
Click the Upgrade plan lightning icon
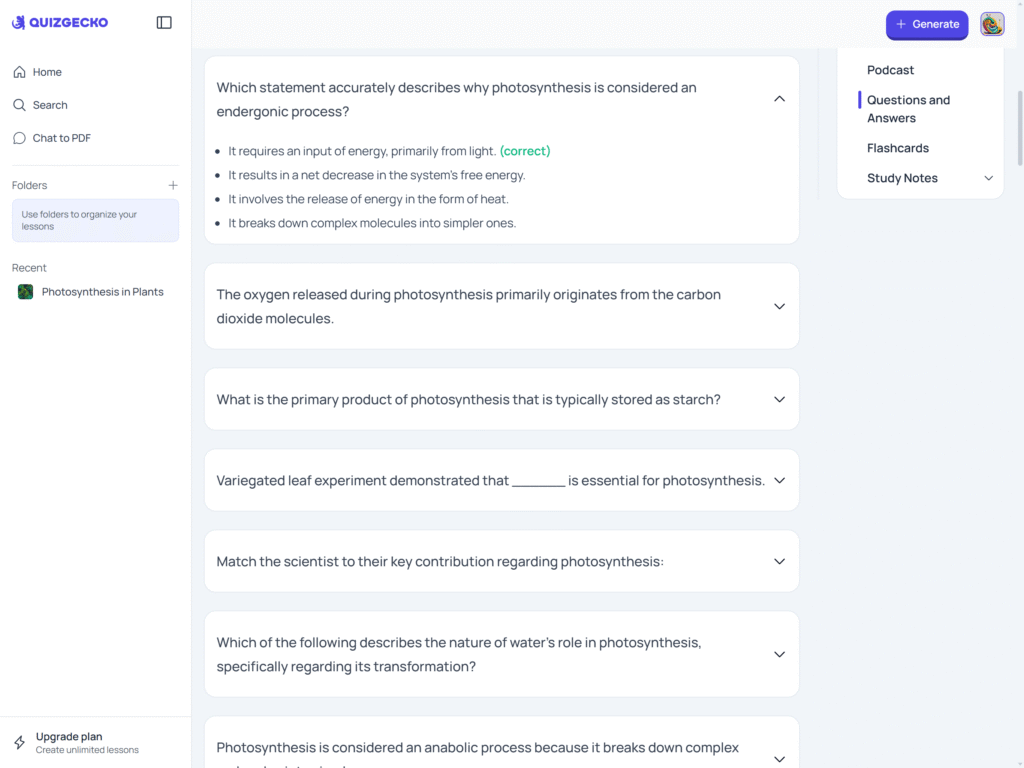coord(20,743)
